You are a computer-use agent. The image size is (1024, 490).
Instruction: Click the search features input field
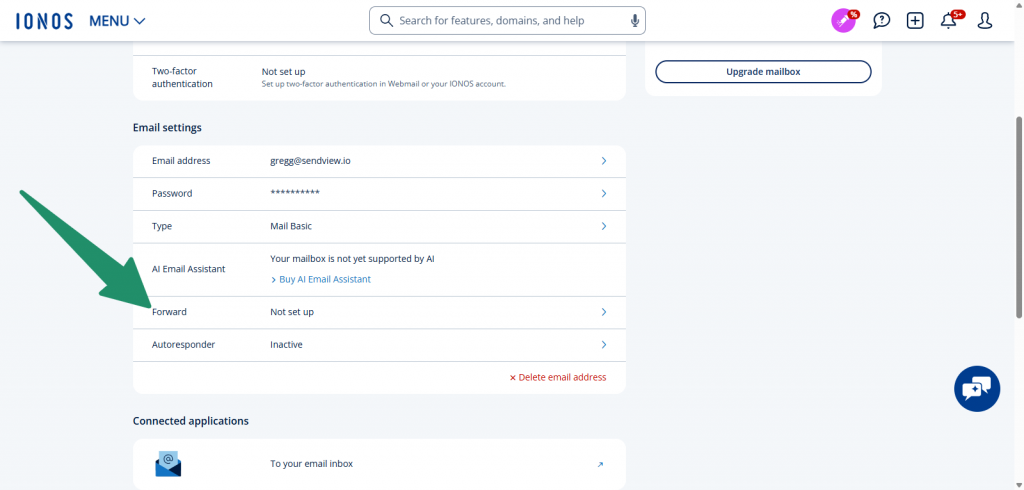pos(507,21)
